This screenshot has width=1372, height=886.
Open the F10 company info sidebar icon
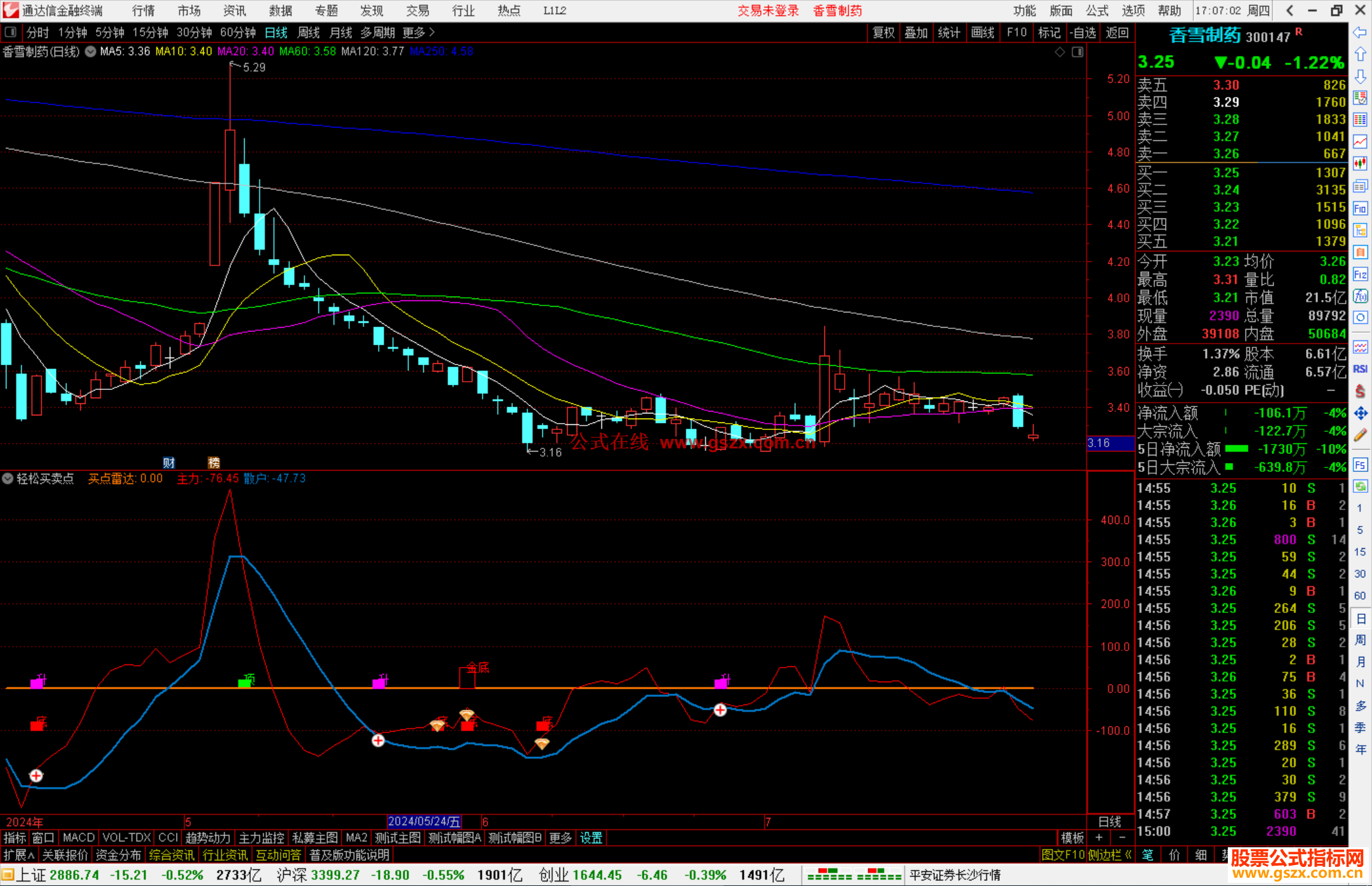point(1360,208)
